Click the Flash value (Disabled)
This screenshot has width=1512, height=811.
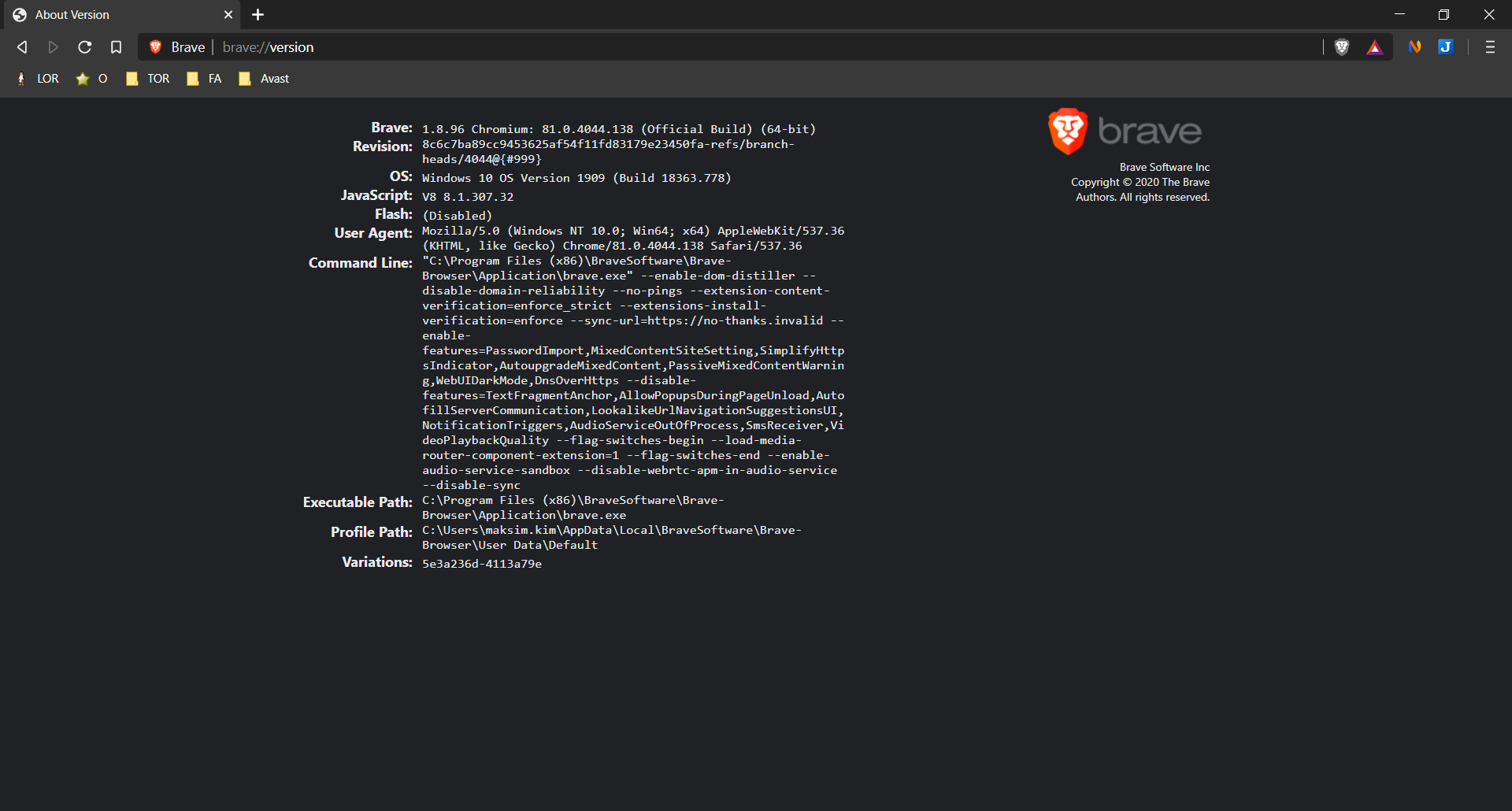point(457,216)
